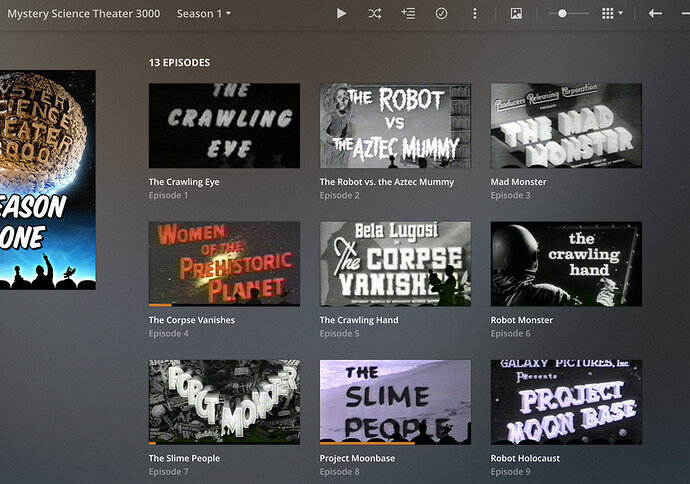Open the Robot Monster title card thumbnail
690x484 pixels.
click(224, 402)
